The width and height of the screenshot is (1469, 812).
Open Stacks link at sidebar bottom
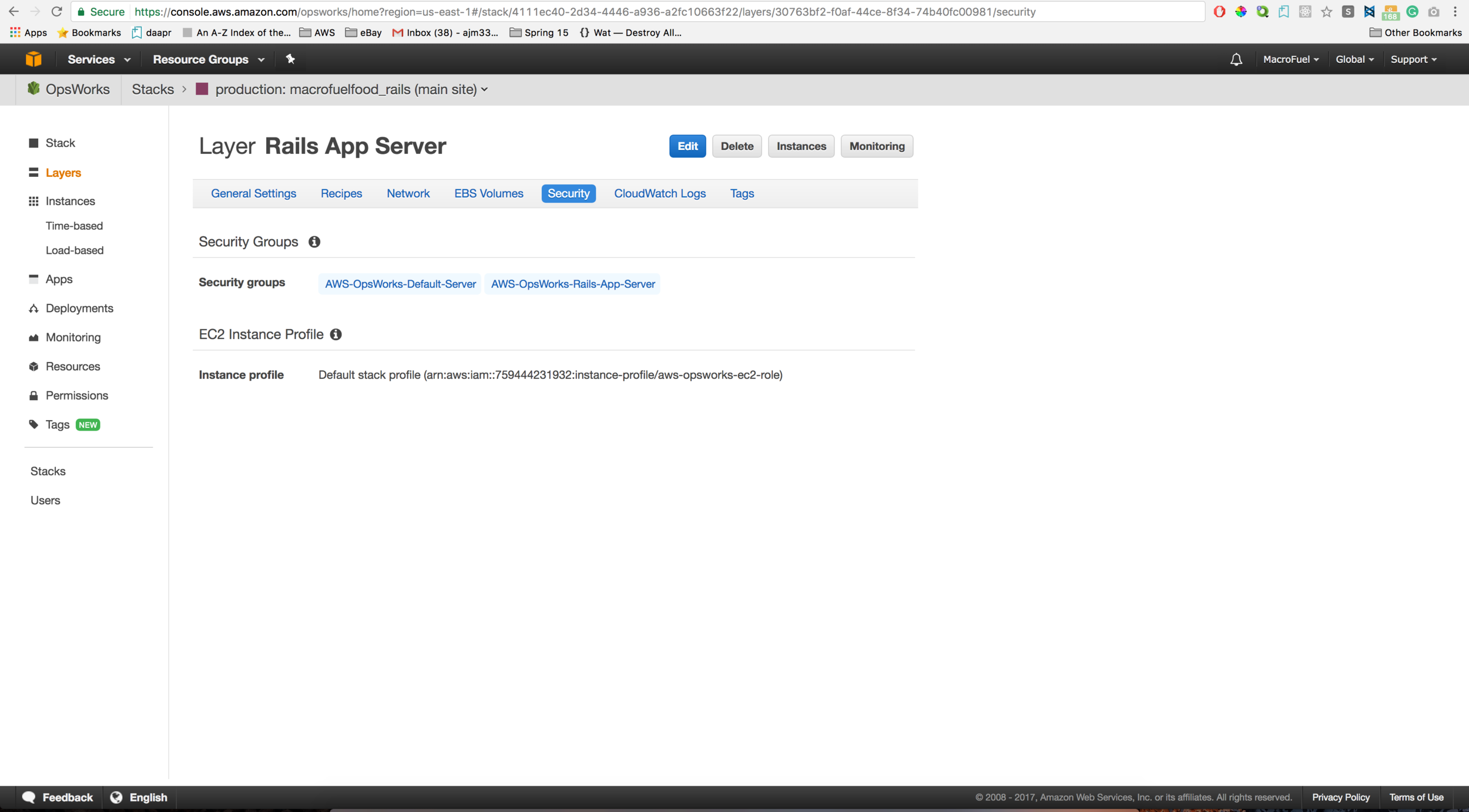click(48, 471)
